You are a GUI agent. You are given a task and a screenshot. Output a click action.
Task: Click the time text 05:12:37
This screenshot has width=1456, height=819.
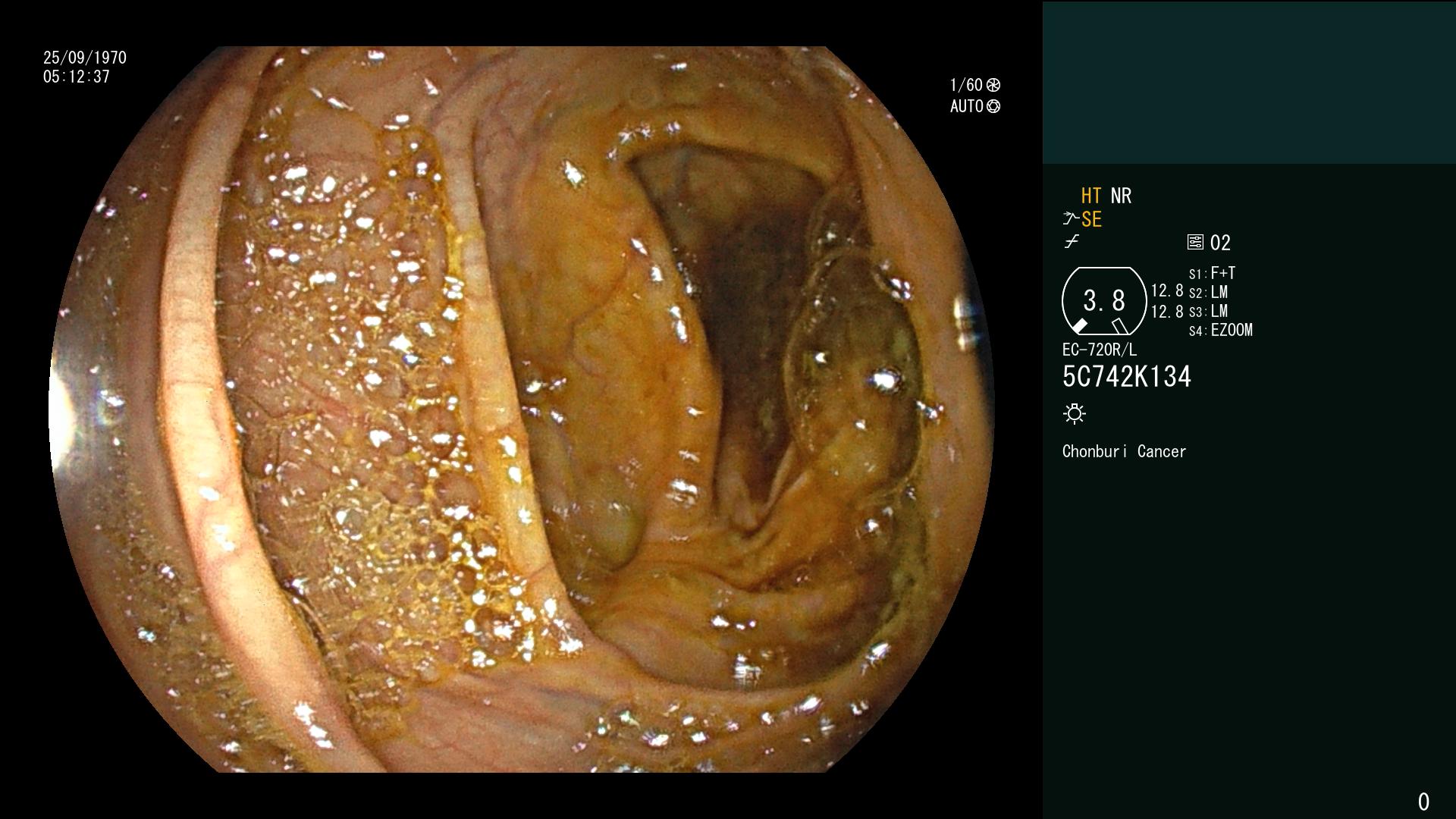77,77
